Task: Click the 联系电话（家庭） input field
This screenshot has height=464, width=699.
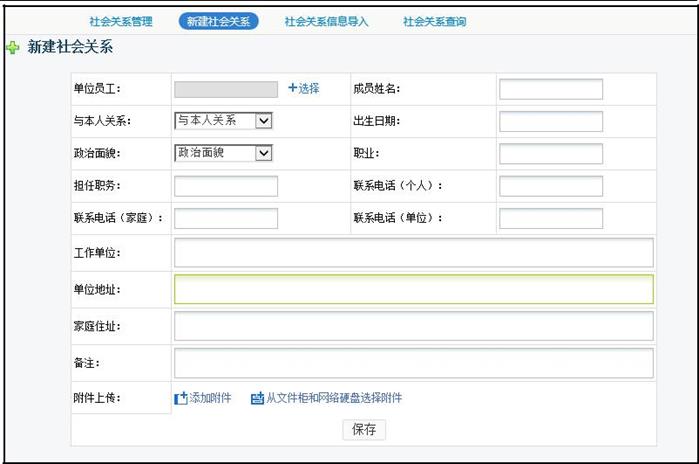Action: tap(226, 218)
